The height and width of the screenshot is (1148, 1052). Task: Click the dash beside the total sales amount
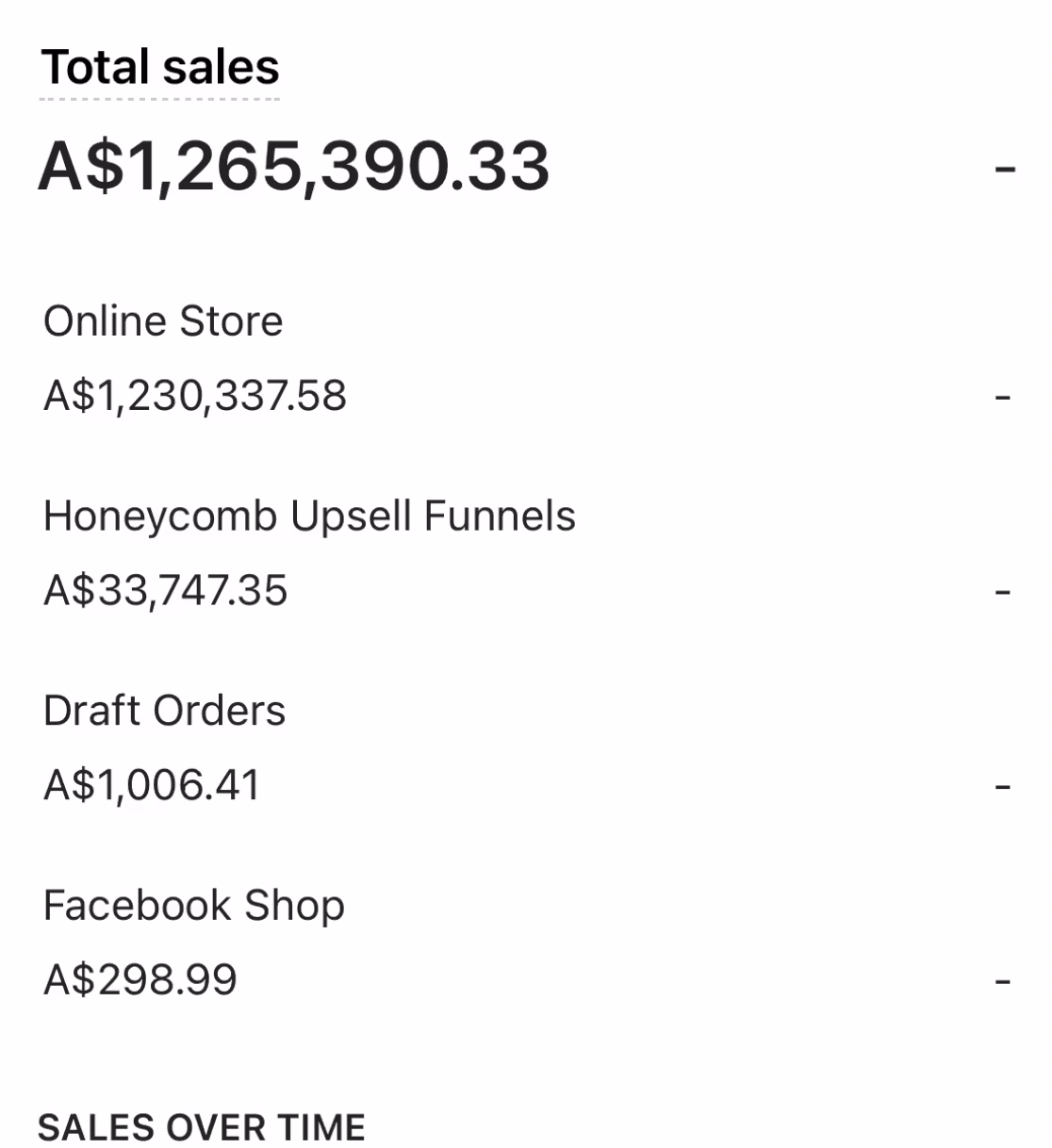1005,171
